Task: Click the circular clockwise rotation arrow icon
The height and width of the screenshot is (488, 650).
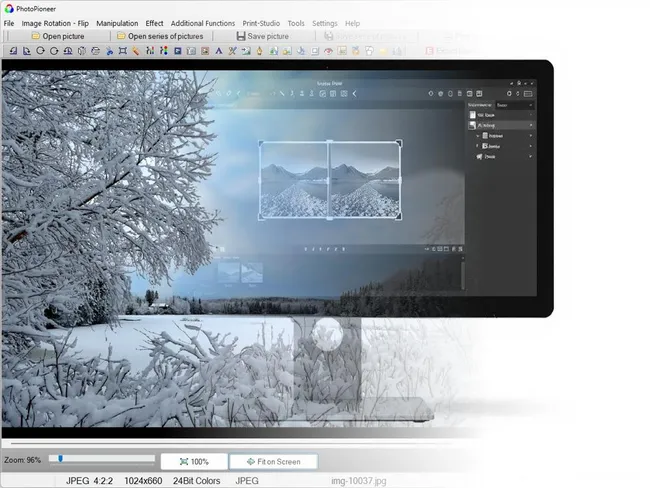Action: pos(54,50)
